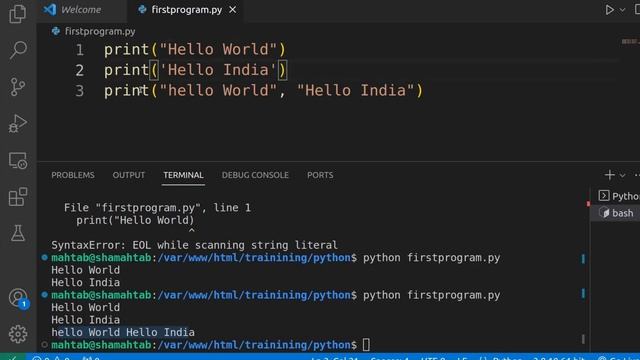Click the first command decoration blue dot
Viewport: 640px width, 360px height.
point(44,258)
